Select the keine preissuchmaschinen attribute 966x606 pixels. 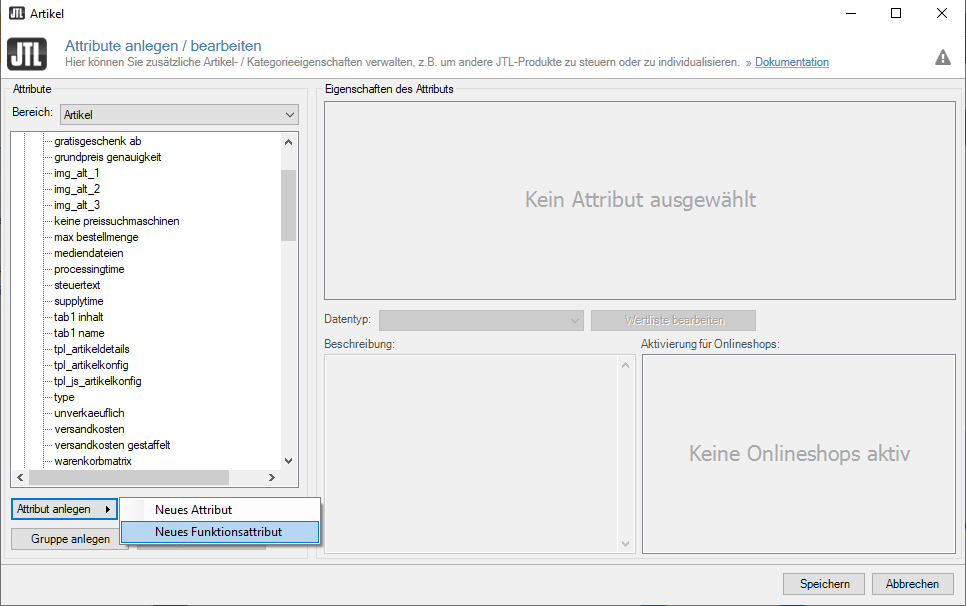pos(116,221)
